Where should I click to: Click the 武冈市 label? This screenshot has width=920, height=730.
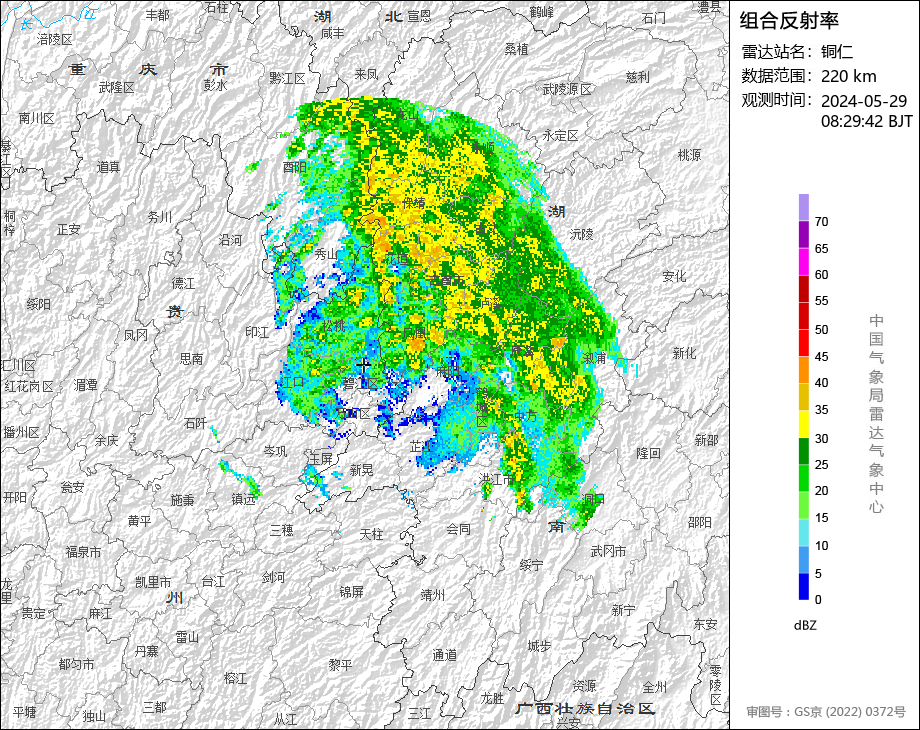pos(608,551)
